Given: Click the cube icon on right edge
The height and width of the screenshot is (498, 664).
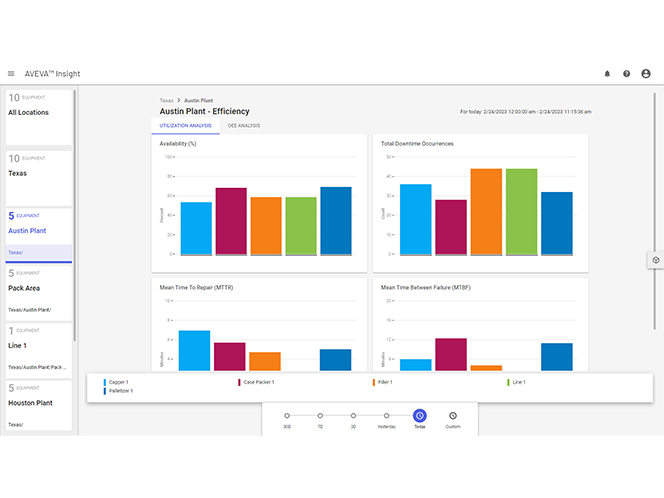Looking at the screenshot, I should tap(655, 260).
